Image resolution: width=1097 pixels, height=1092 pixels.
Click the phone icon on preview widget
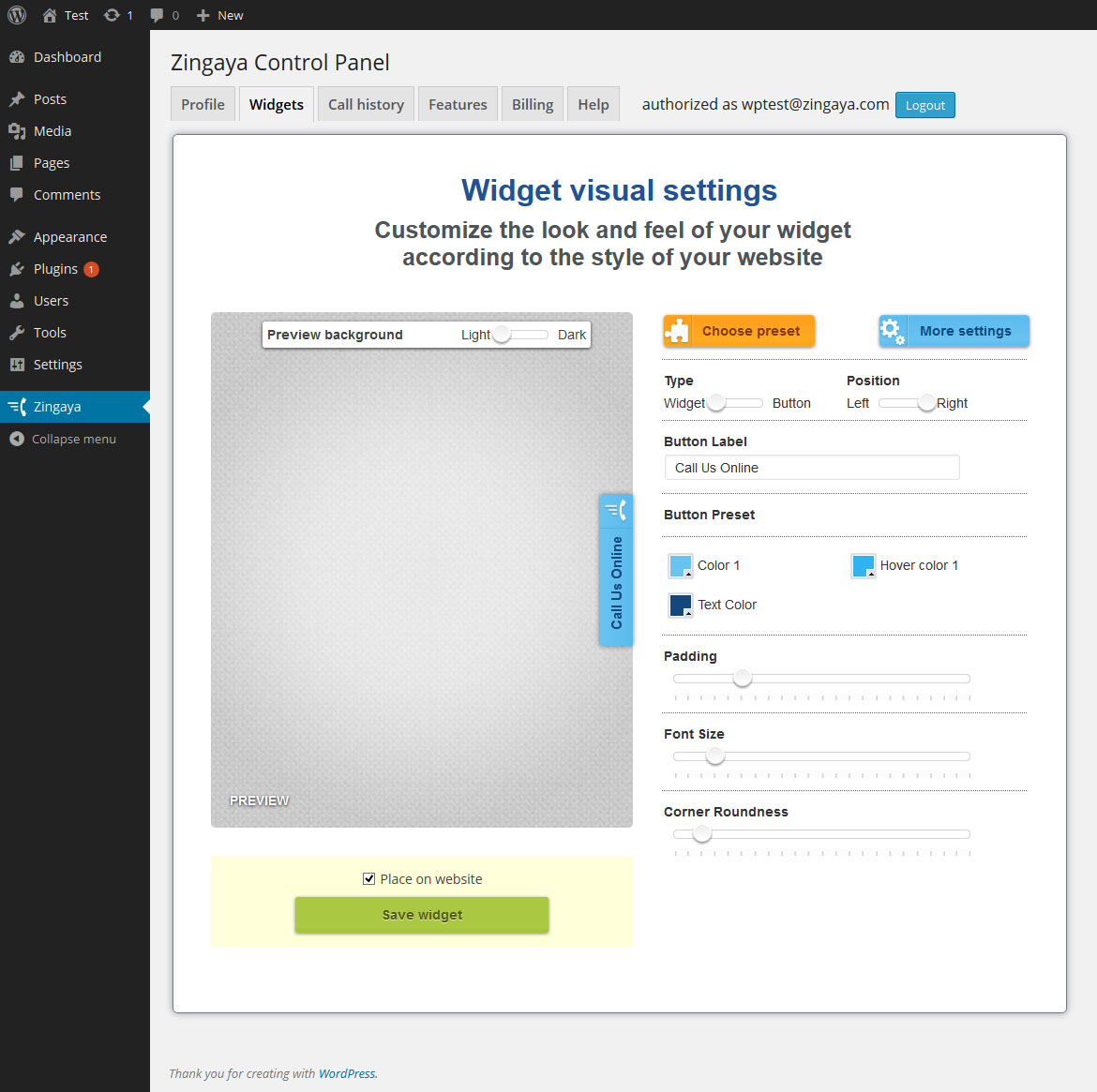pyautogui.click(x=616, y=511)
